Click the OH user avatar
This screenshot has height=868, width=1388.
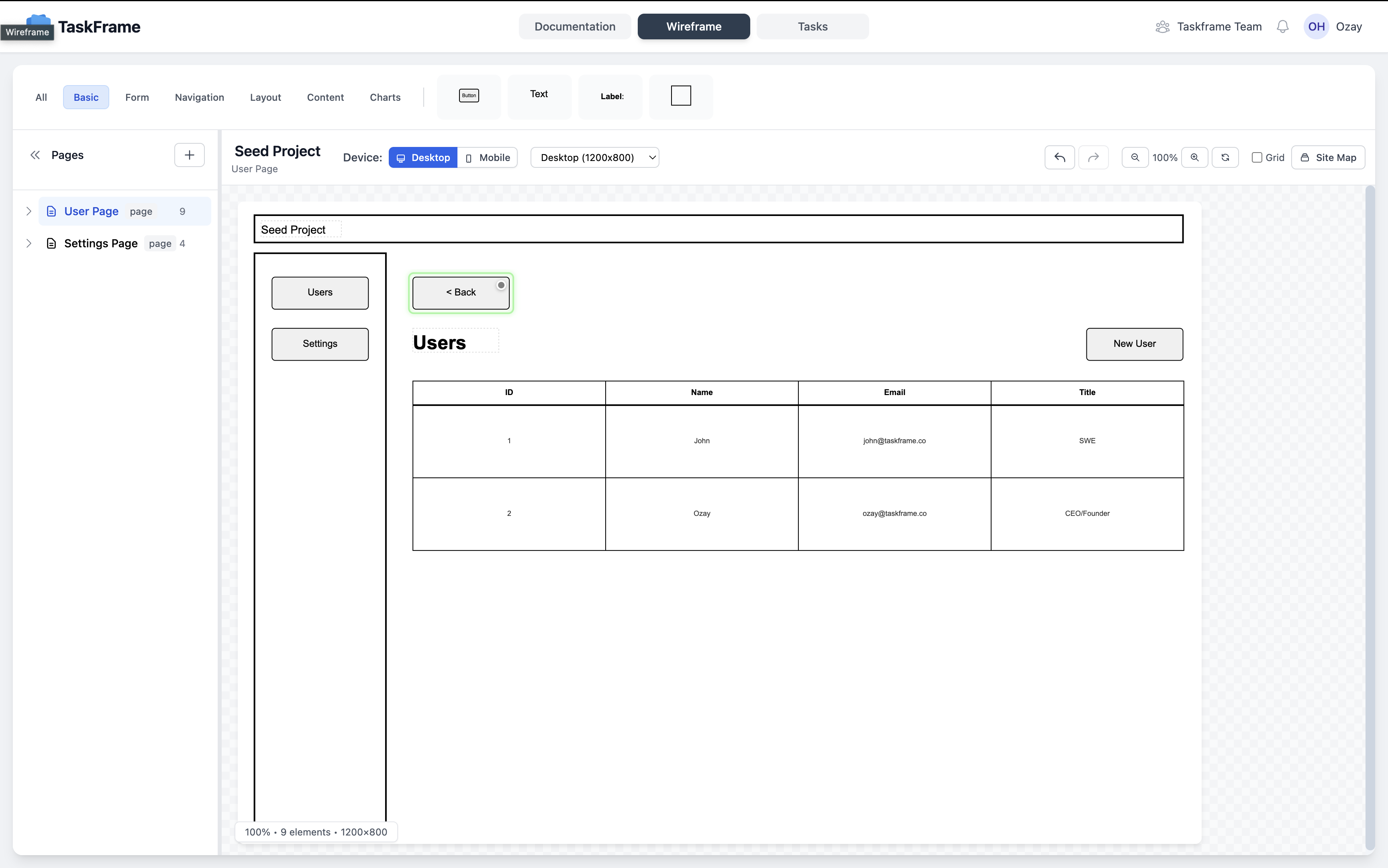1316,26
